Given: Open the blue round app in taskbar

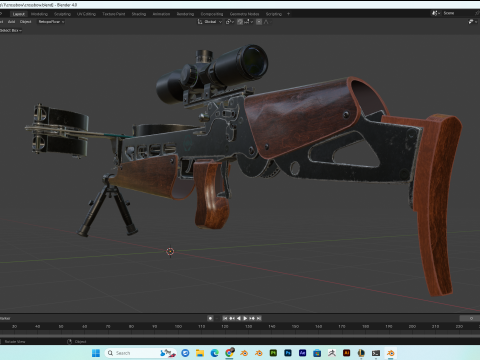Looking at the screenshot, I should point(185,353).
